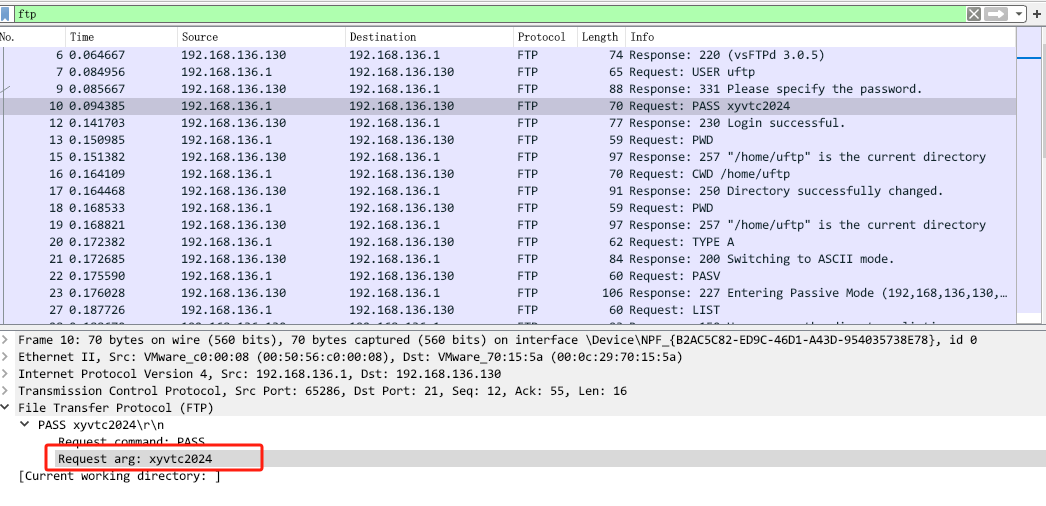Clear the ftp display filter

[x=974, y=14]
